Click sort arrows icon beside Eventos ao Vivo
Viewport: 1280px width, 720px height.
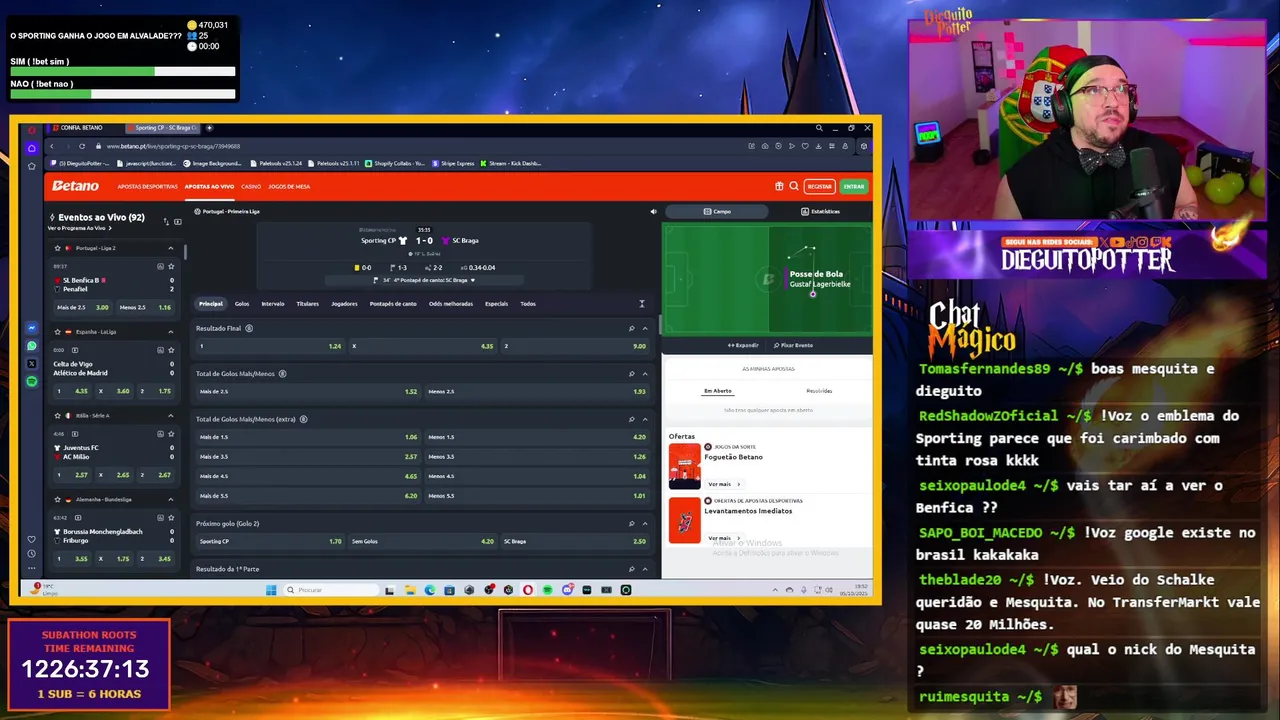point(166,221)
